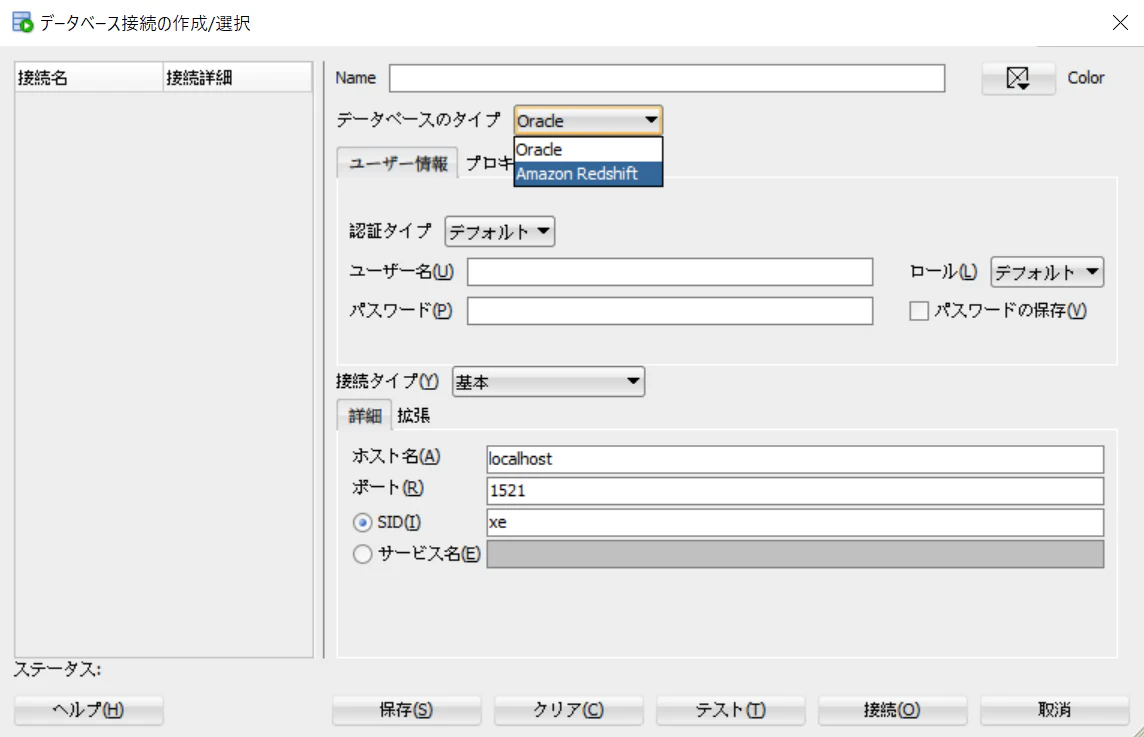This screenshot has height=737, width=1144.
Task: Click the database connection icon in title bar
Action: coord(23,23)
